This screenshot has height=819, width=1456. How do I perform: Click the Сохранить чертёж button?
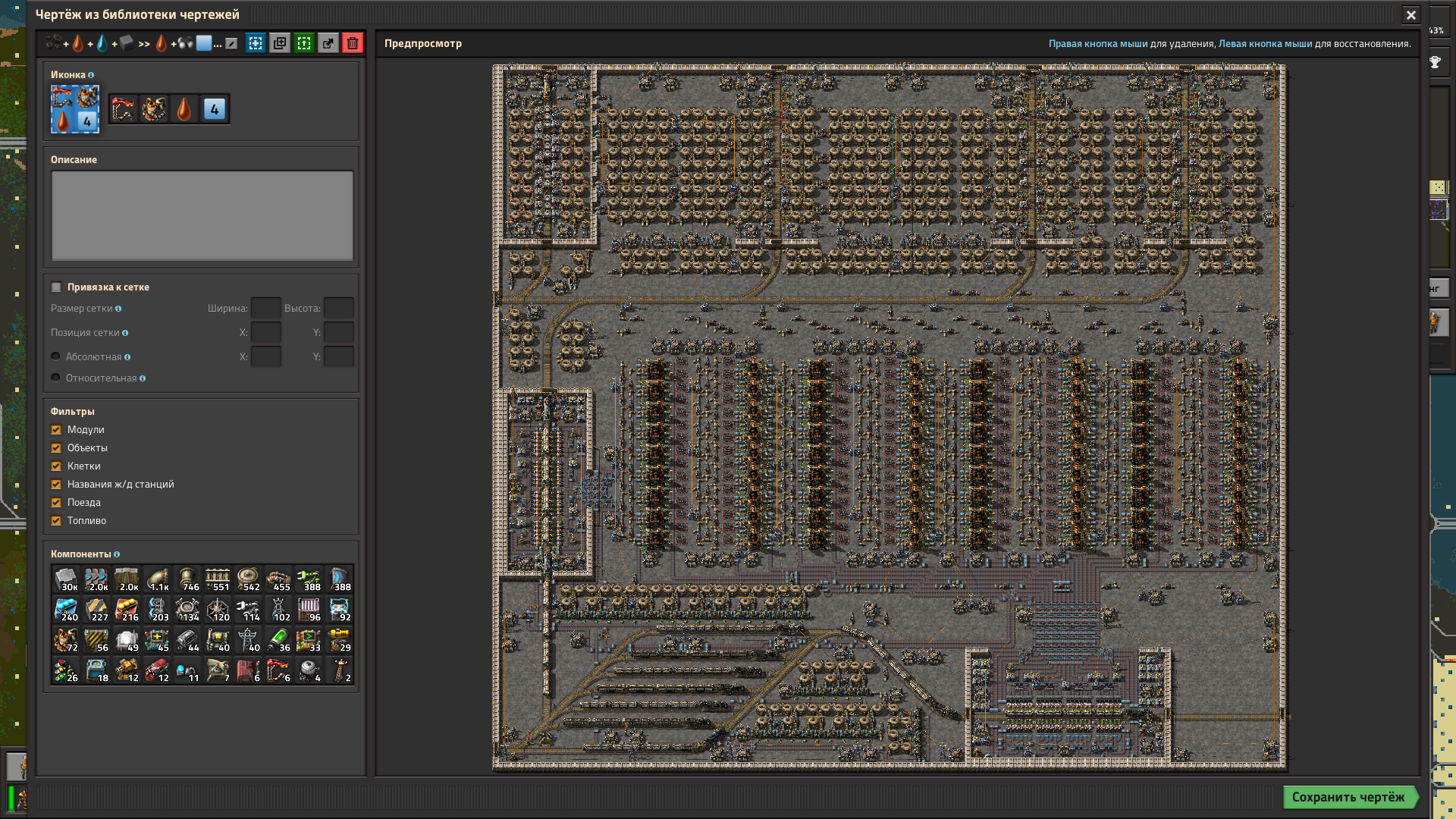click(1349, 797)
